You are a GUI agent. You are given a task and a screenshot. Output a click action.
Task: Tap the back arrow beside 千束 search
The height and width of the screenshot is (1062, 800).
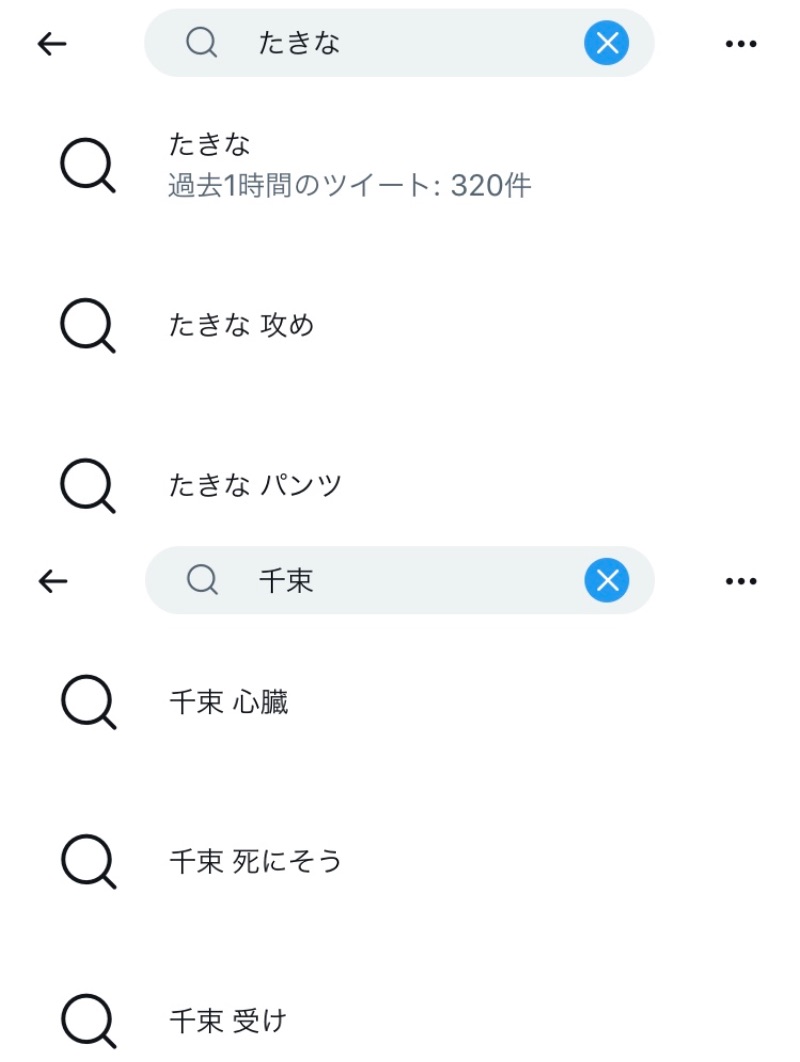tap(52, 581)
